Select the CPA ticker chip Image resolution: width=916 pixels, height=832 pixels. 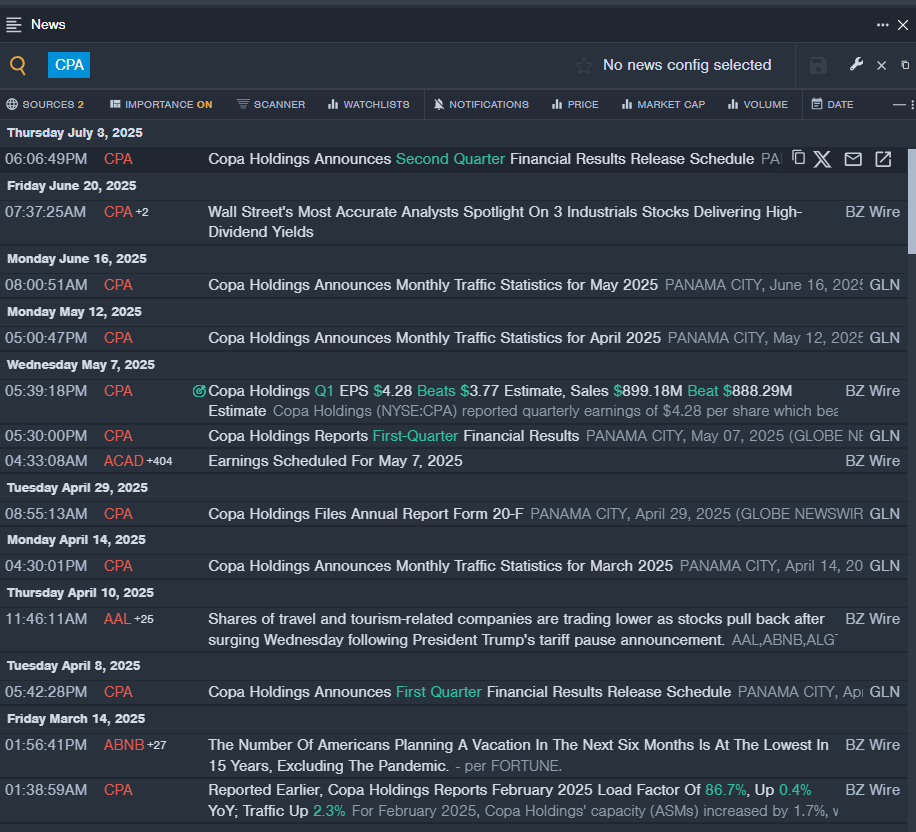point(69,65)
